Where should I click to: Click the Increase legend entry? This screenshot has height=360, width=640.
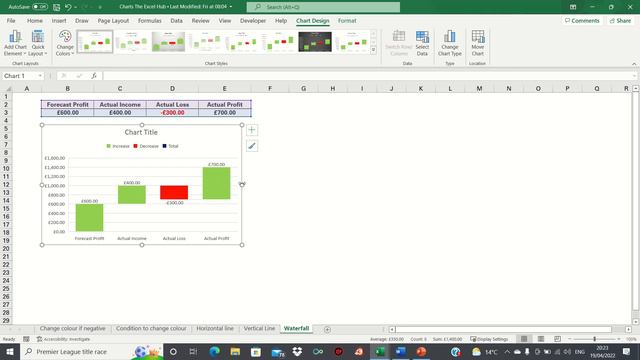(x=118, y=146)
